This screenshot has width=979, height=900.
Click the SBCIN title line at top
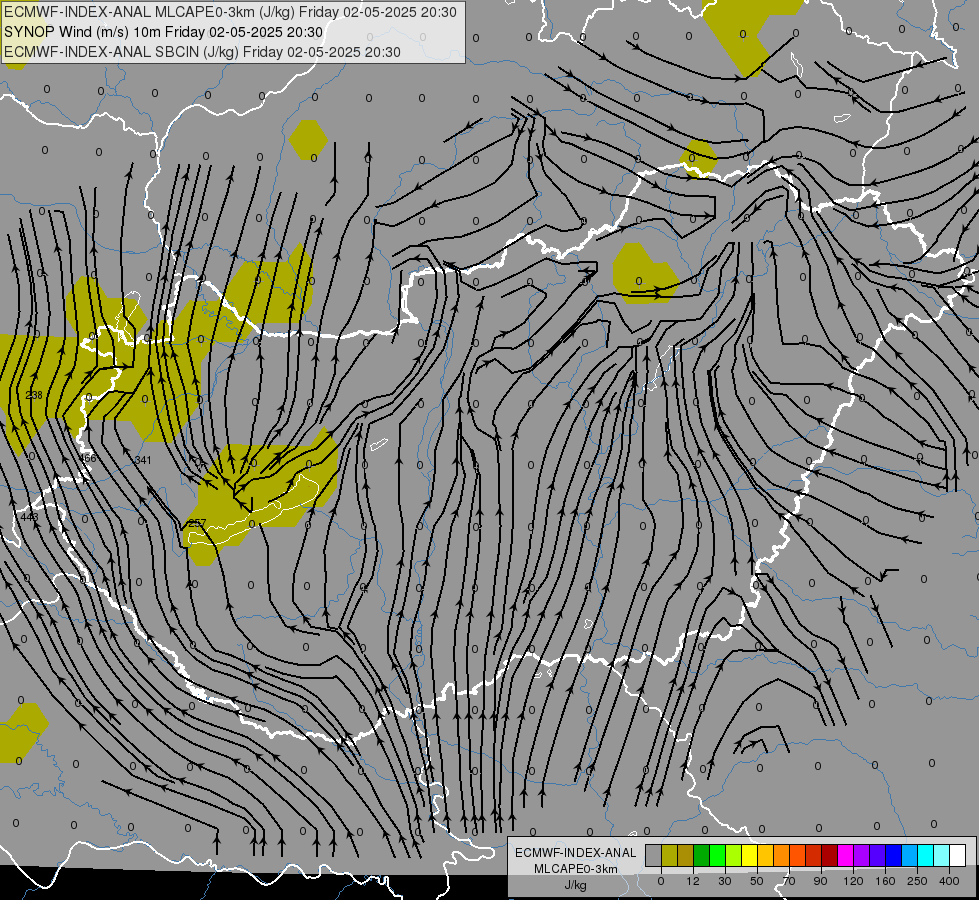(202, 52)
